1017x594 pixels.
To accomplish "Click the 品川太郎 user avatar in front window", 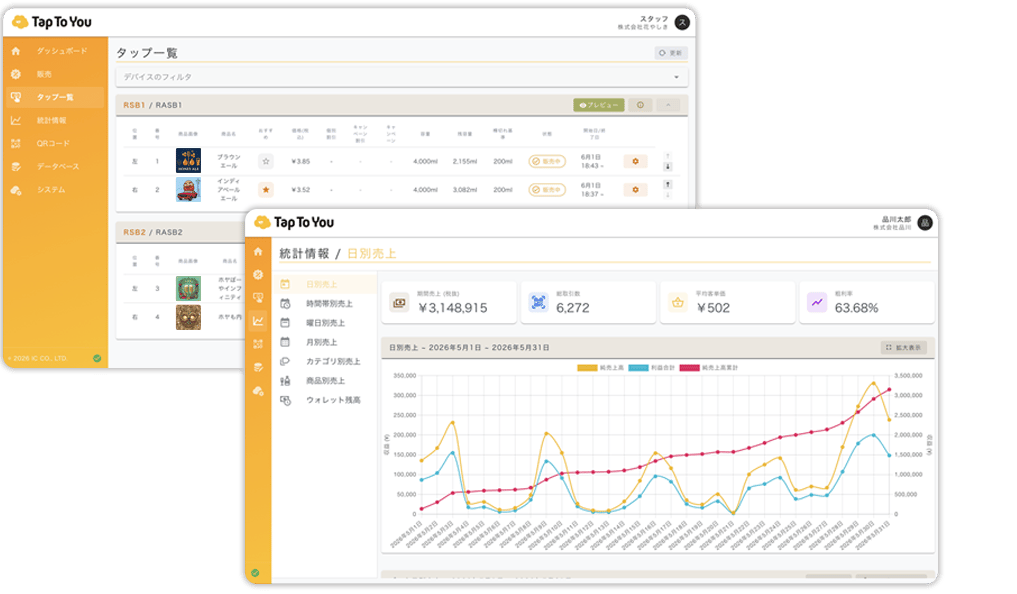I will point(925,223).
